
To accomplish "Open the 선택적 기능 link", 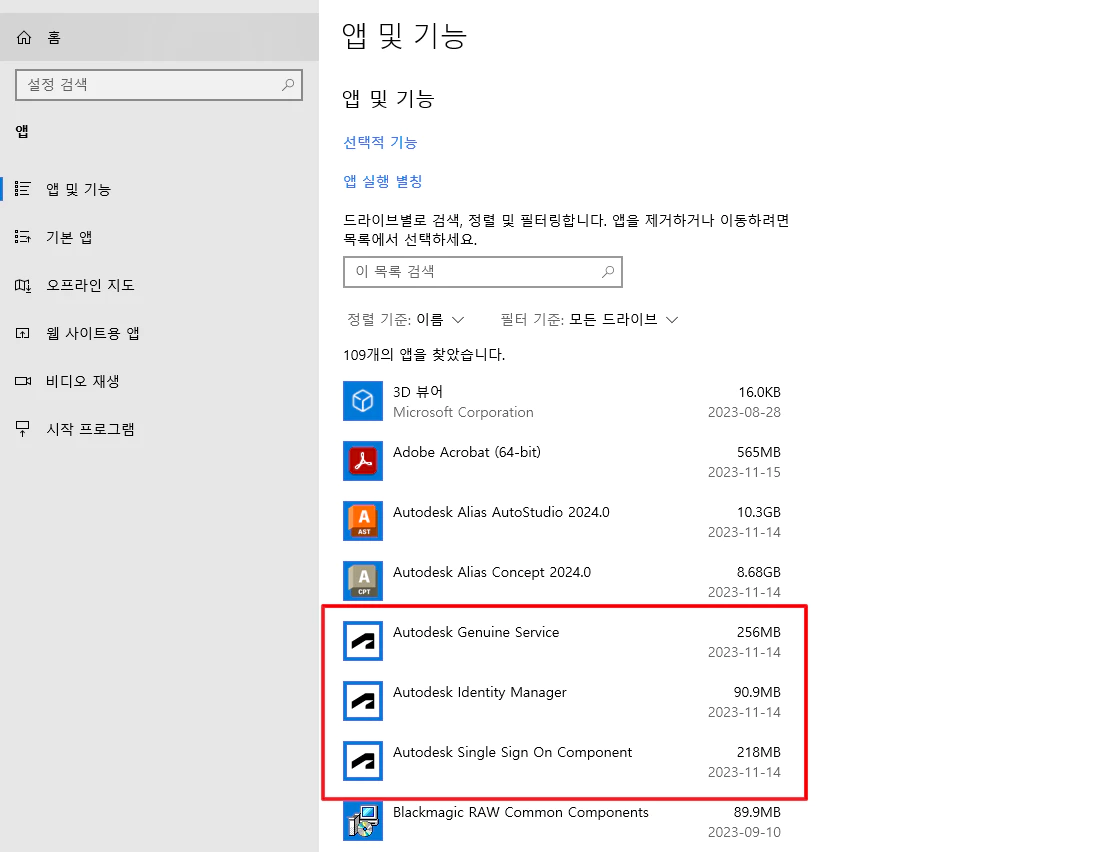I will (380, 142).
